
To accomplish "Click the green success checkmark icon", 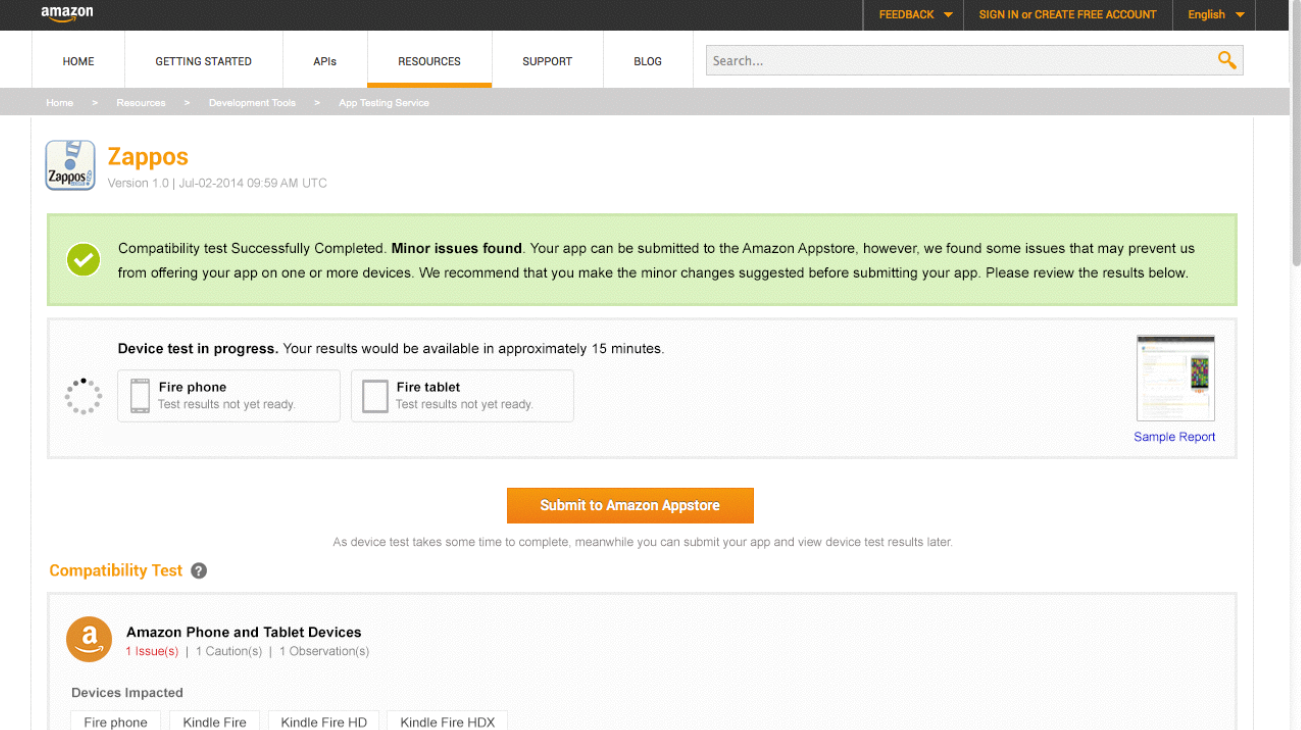I will pyautogui.click(x=84, y=260).
